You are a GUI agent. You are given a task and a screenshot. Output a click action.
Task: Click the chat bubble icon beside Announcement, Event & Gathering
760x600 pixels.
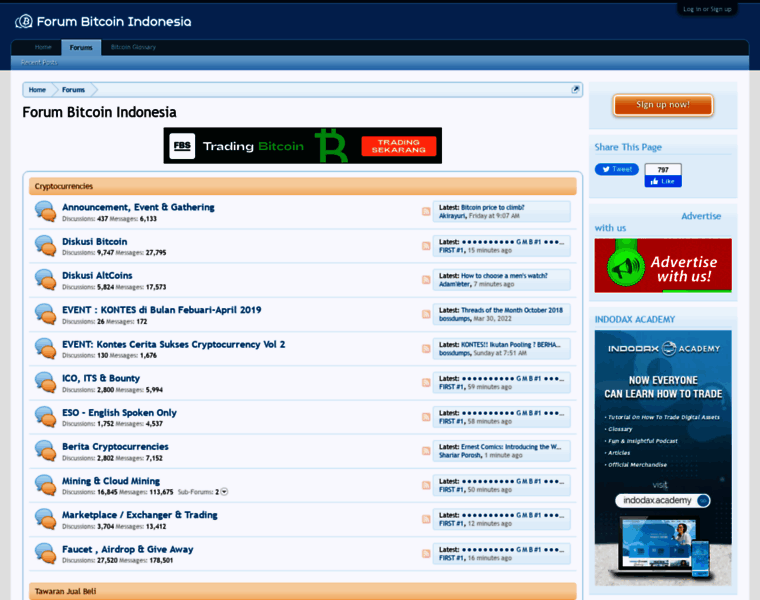(x=46, y=211)
